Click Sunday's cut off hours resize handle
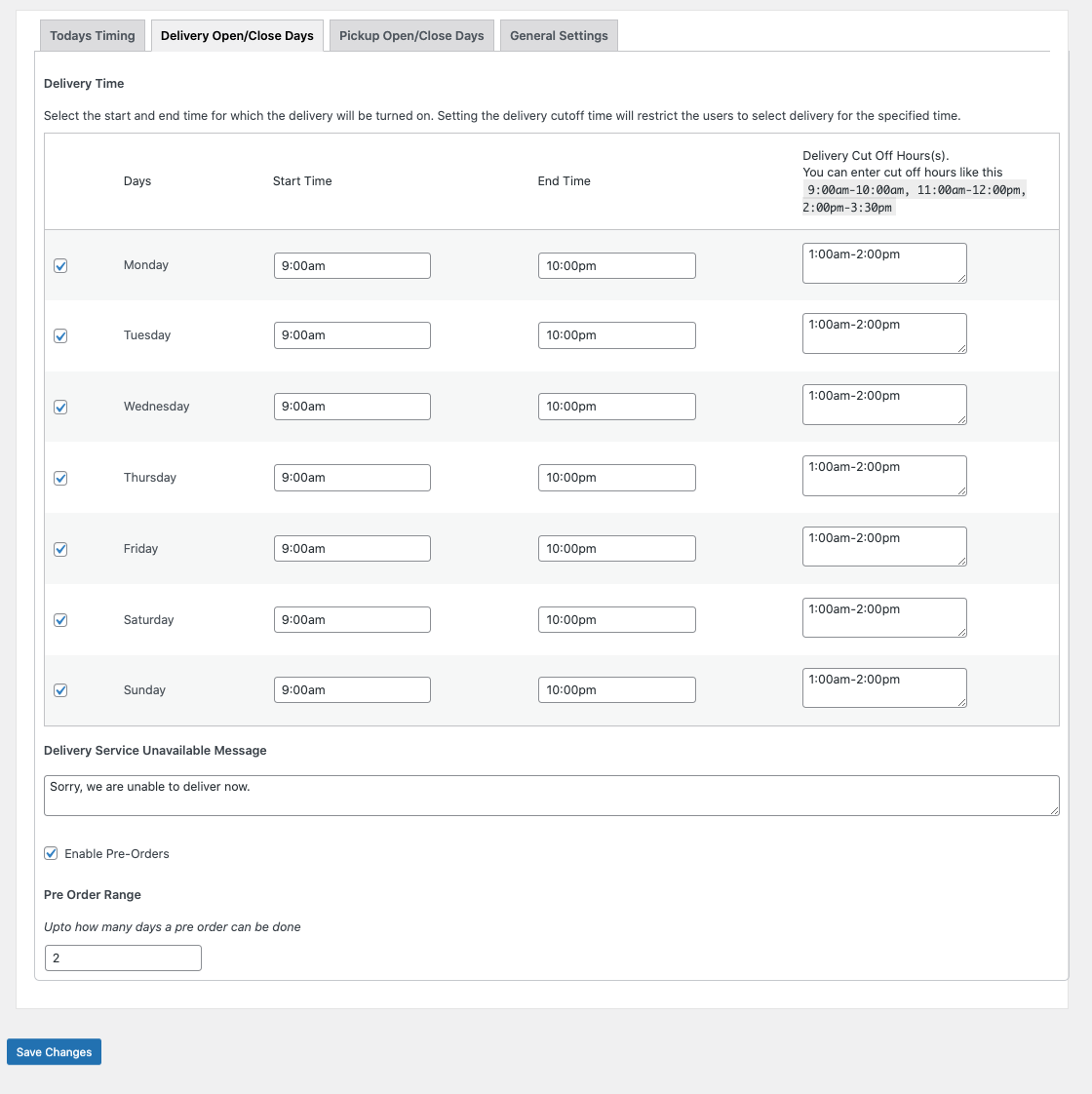The width and height of the screenshot is (1092, 1094). (961, 702)
